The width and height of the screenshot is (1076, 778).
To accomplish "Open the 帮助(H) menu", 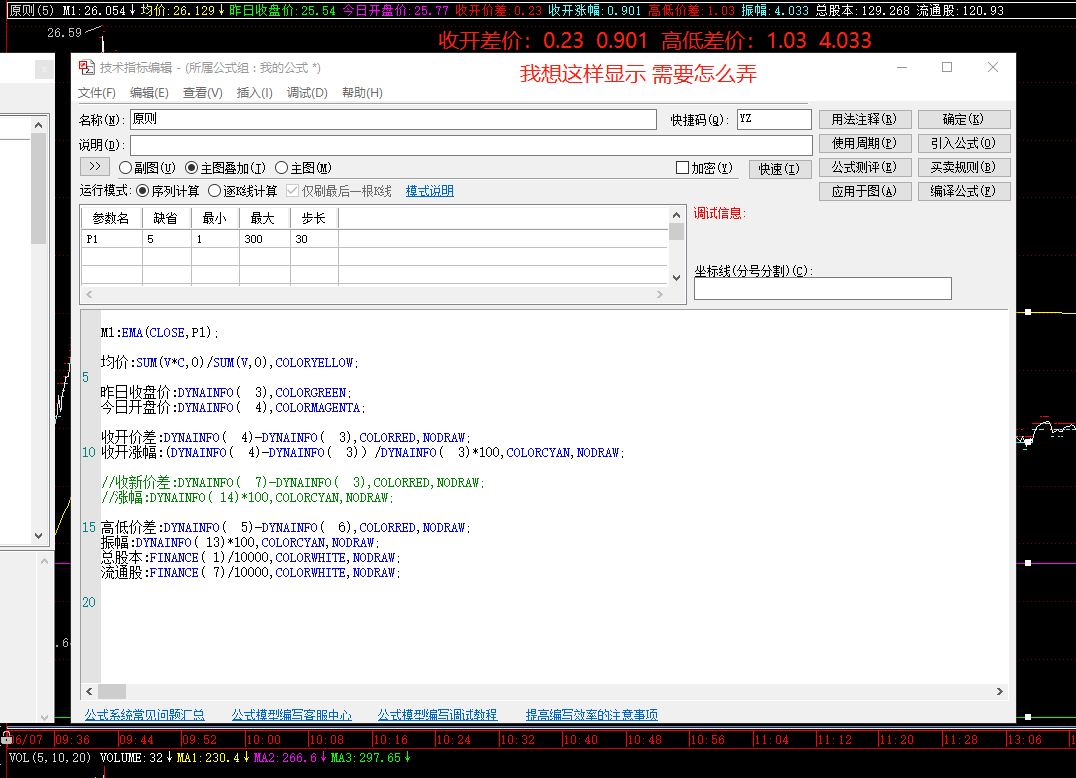I will pos(362,93).
